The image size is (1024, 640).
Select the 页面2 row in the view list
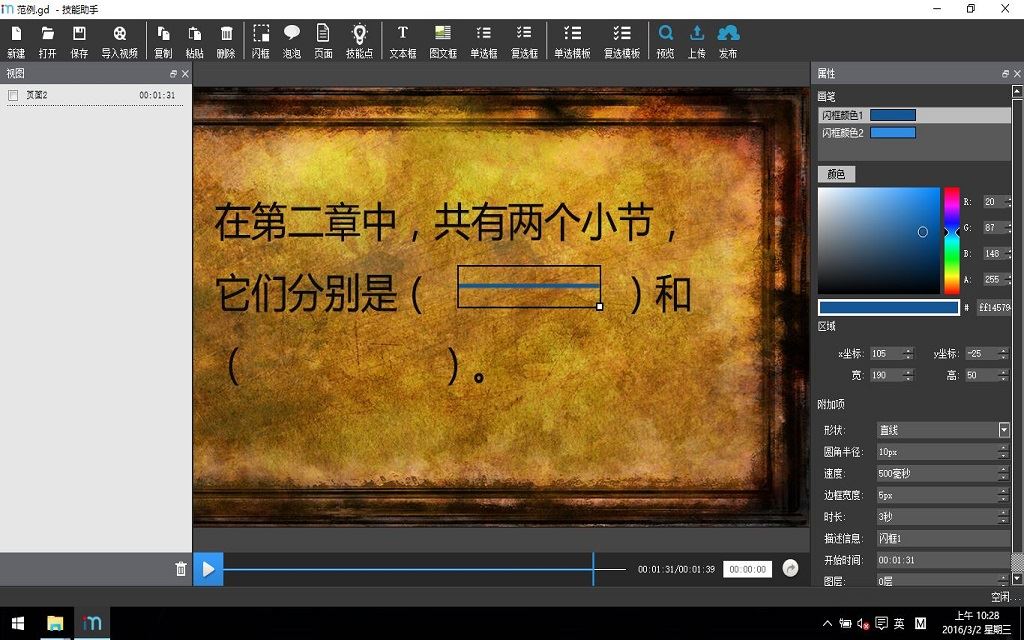pyautogui.click(x=95, y=95)
